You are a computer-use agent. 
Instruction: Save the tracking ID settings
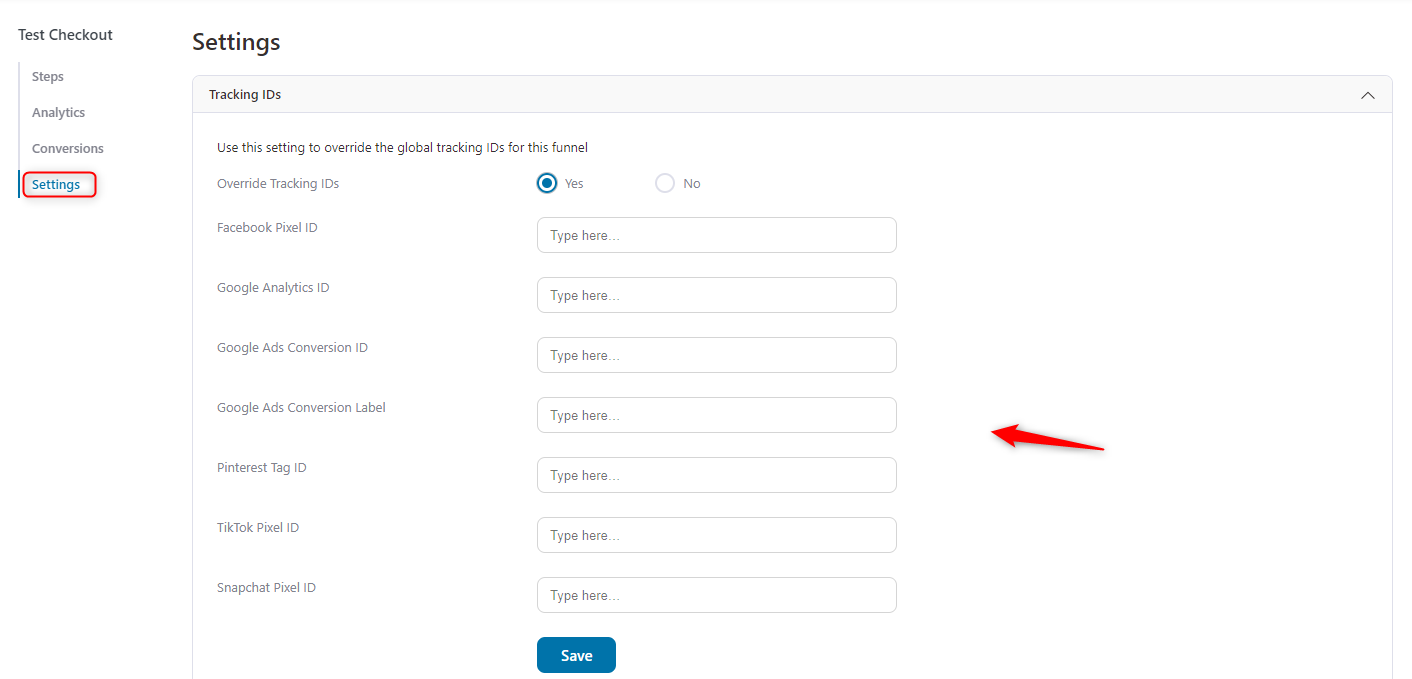tap(576, 655)
